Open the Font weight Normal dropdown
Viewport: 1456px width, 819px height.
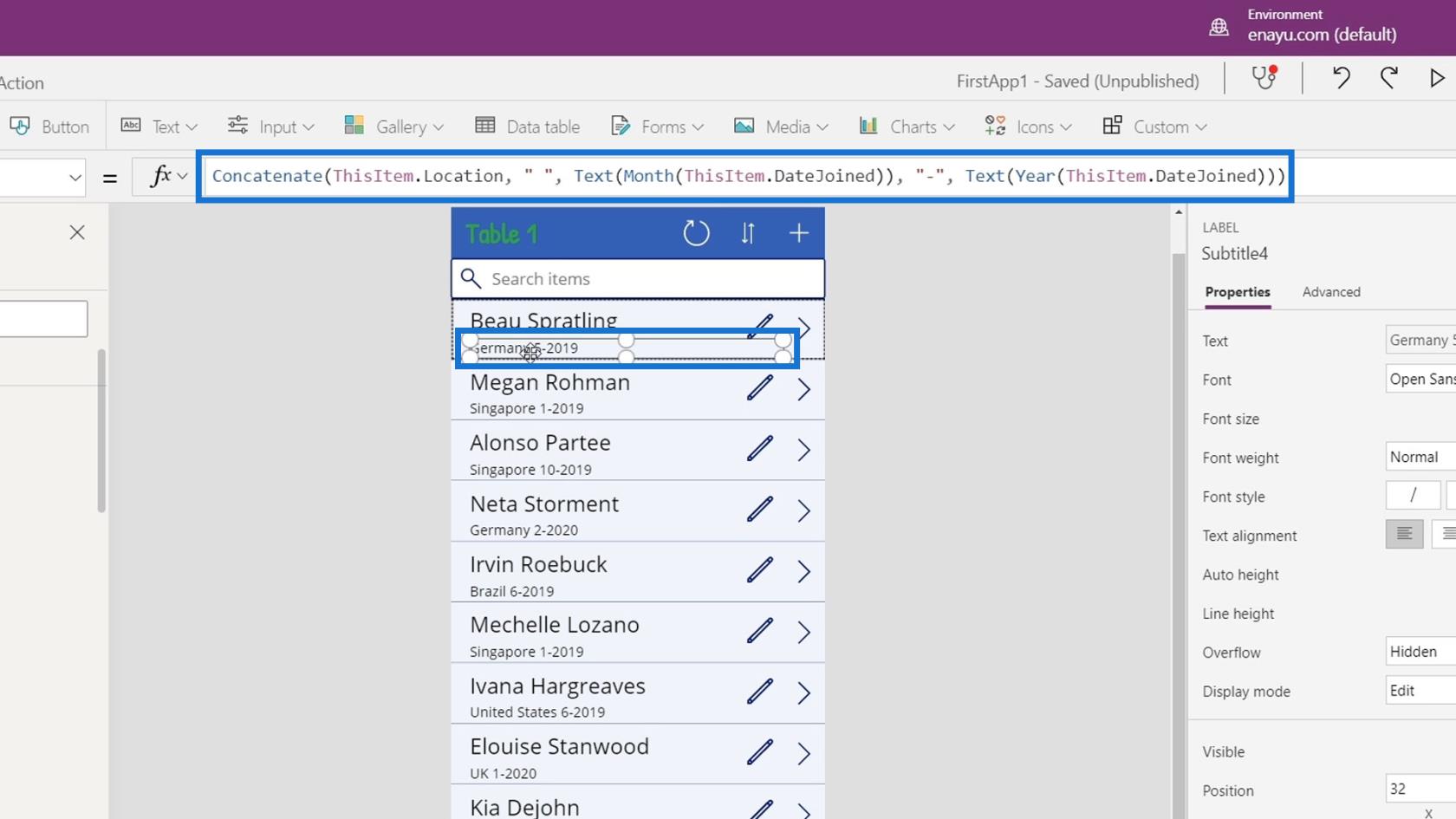[1420, 457]
